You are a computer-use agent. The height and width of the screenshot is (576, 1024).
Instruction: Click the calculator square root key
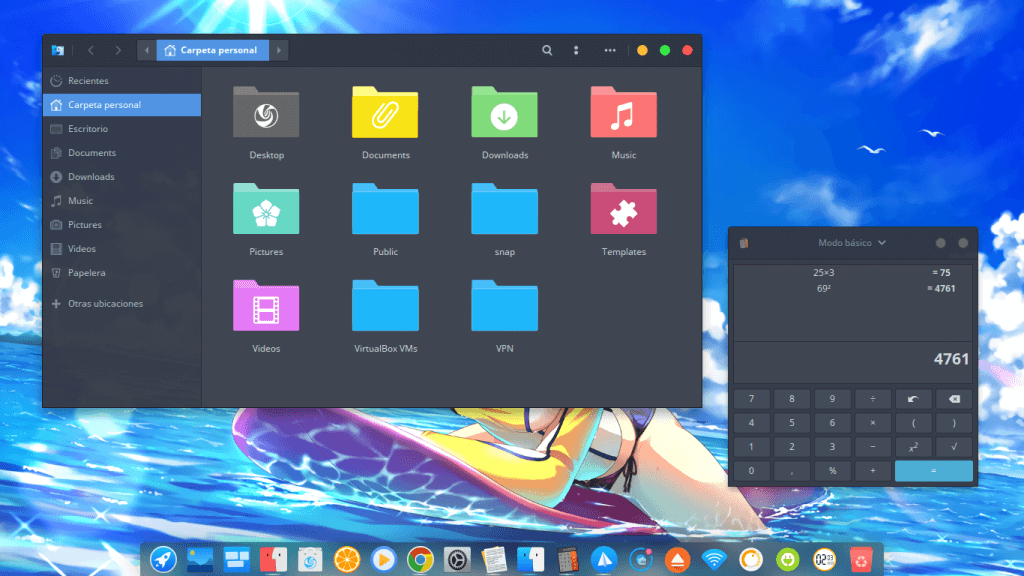954,447
